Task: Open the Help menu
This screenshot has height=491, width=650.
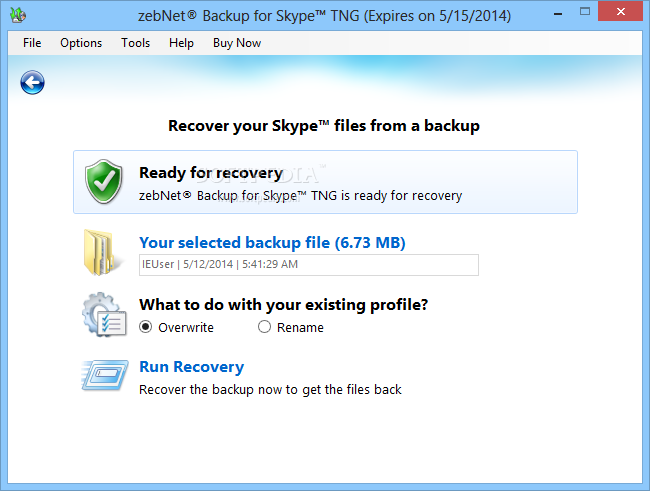Action: 181,43
